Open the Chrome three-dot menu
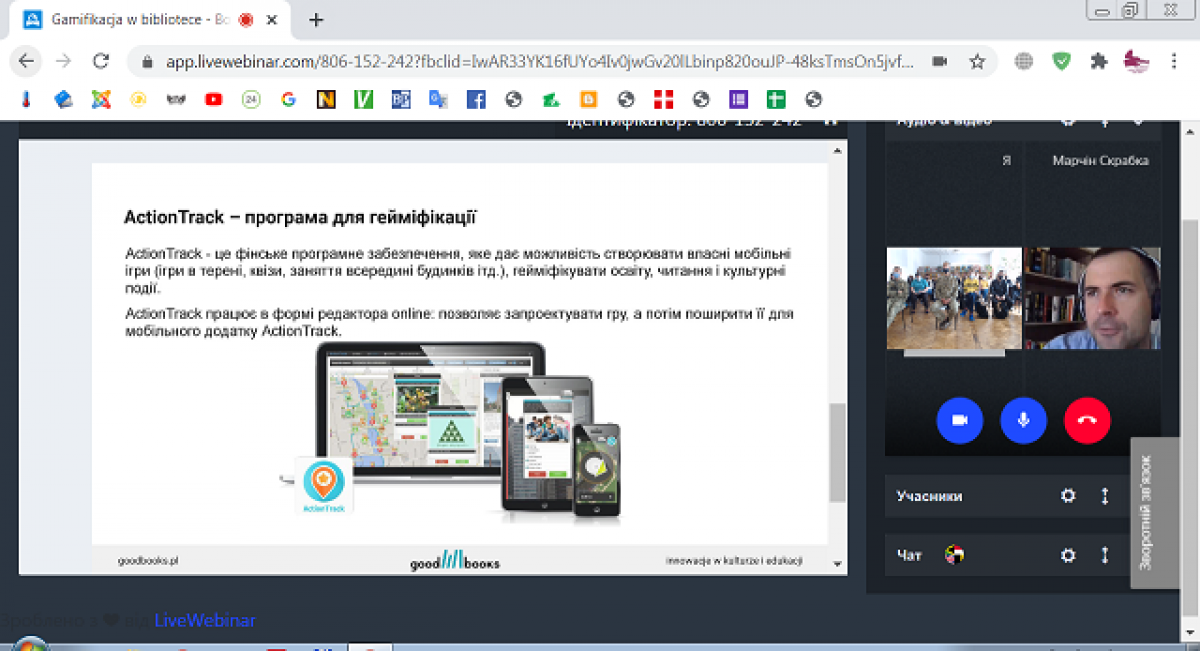The height and width of the screenshot is (651, 1200). [x=1173, y=61]
